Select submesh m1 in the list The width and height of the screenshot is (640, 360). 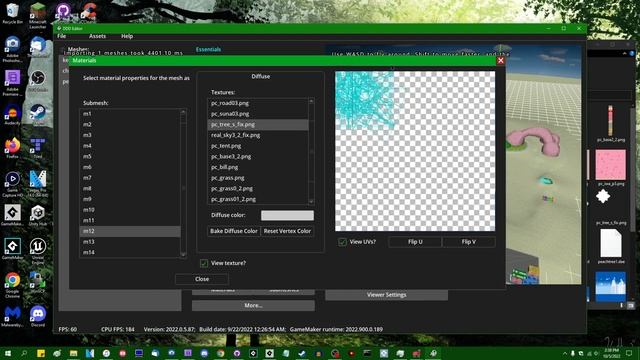(130, 114)
